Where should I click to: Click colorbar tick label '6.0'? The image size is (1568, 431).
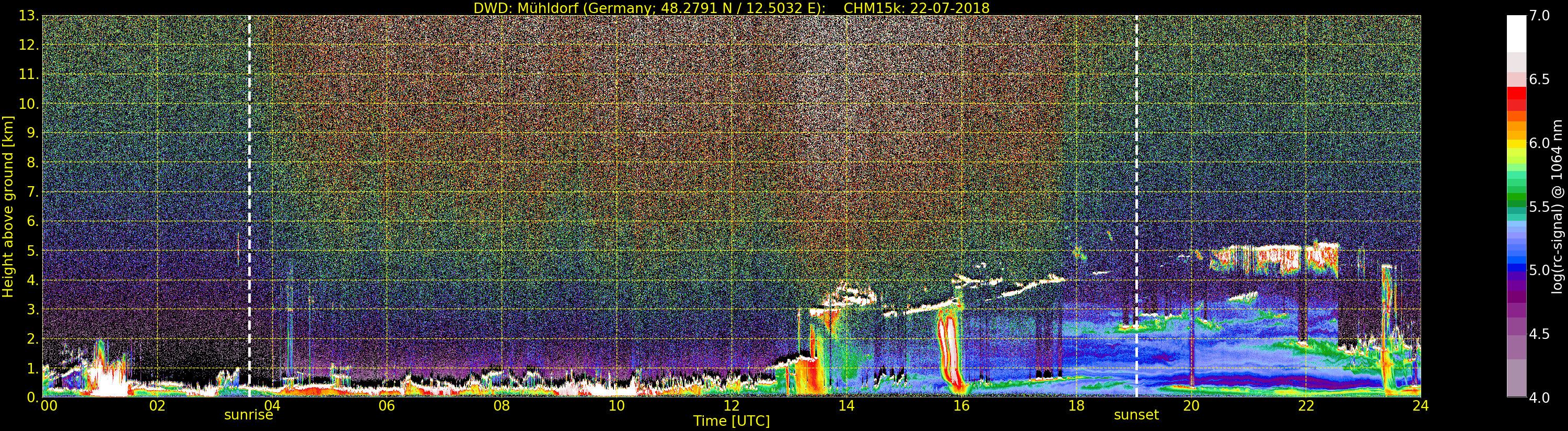(1539, 143)
